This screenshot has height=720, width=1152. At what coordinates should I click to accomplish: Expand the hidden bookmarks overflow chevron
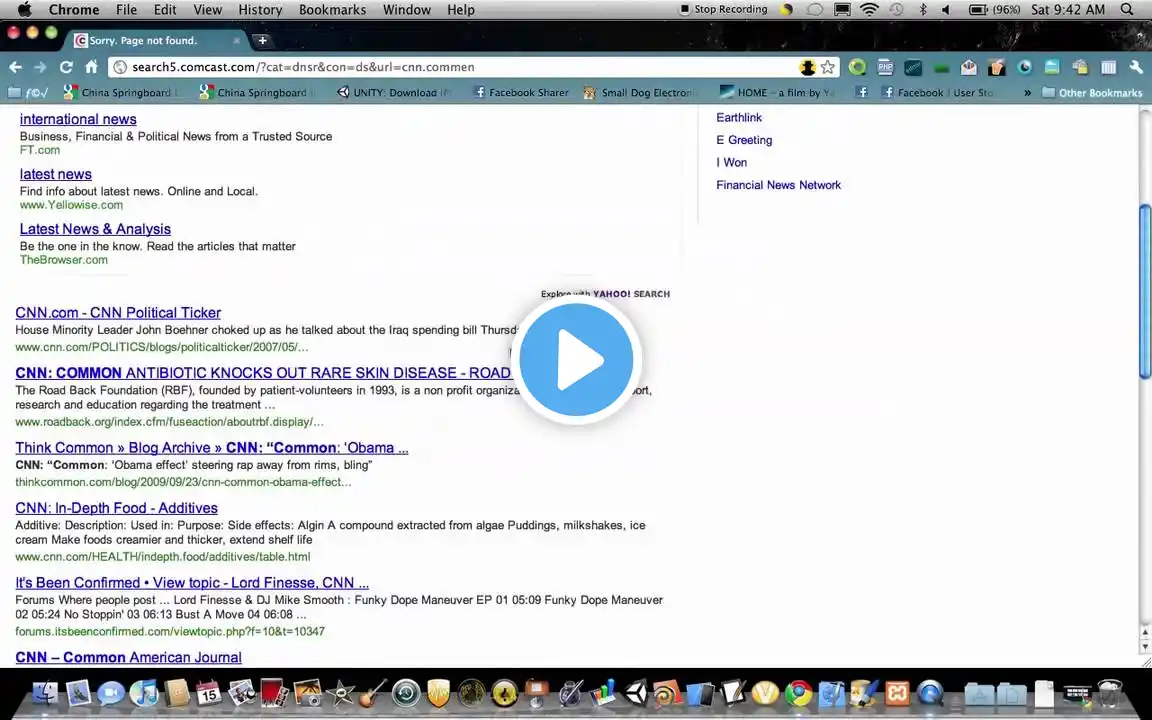click(x=1027, y=93)
